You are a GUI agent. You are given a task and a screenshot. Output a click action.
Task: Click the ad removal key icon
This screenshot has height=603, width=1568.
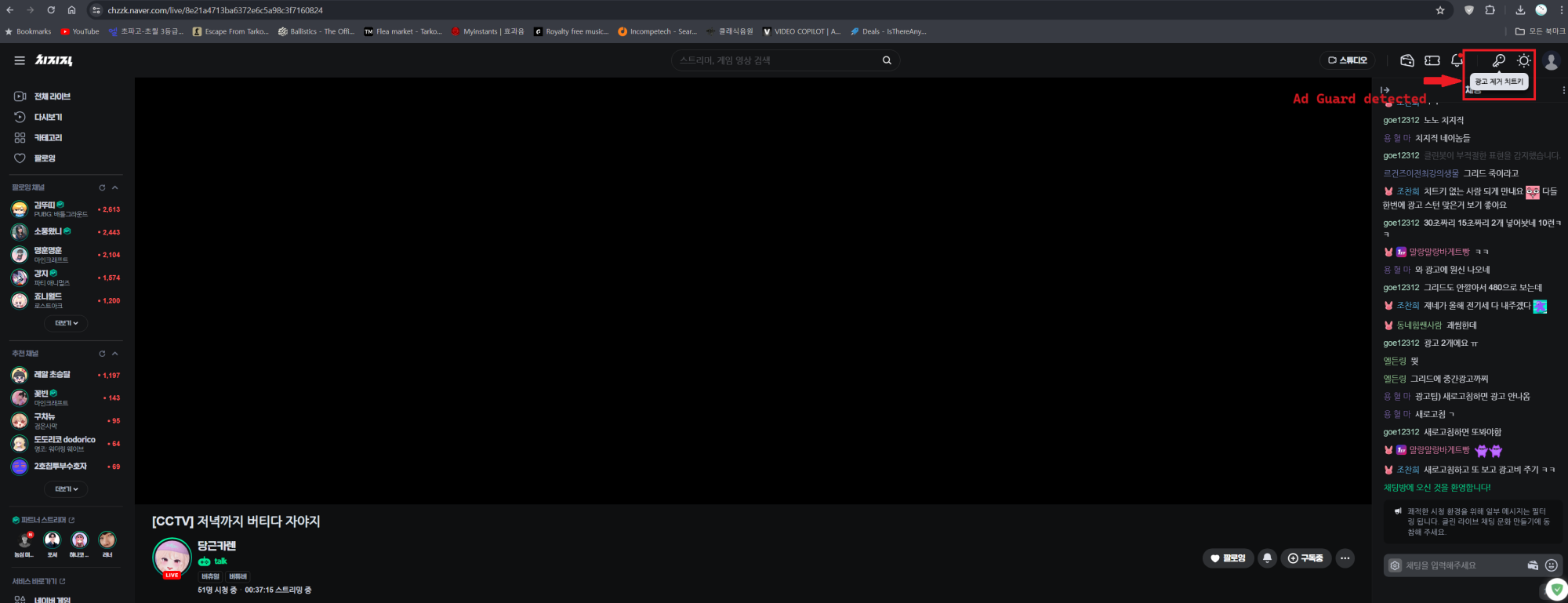pyautogui.click(x=1498, y=60)
